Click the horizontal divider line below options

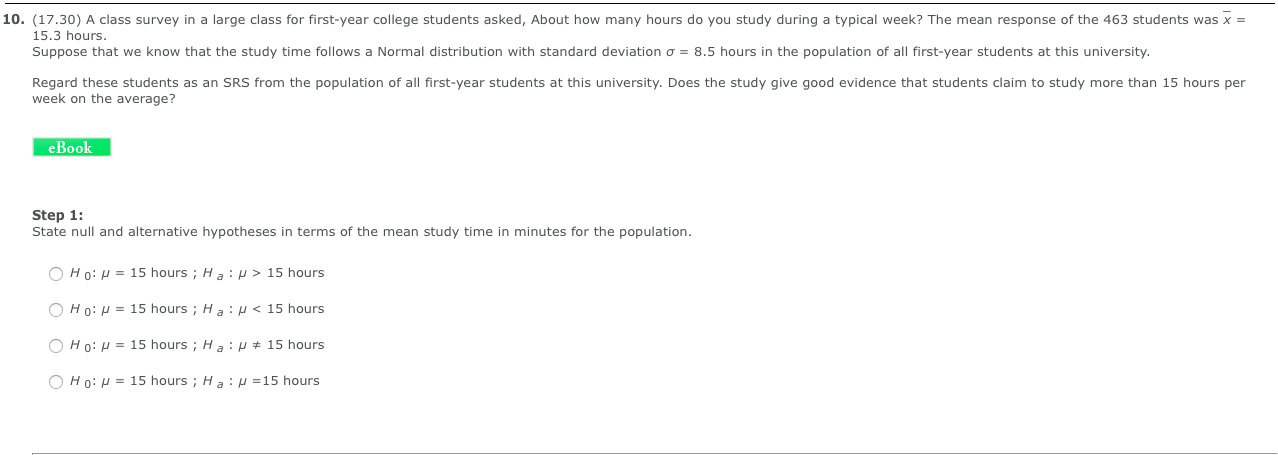(x=655, y=453)
